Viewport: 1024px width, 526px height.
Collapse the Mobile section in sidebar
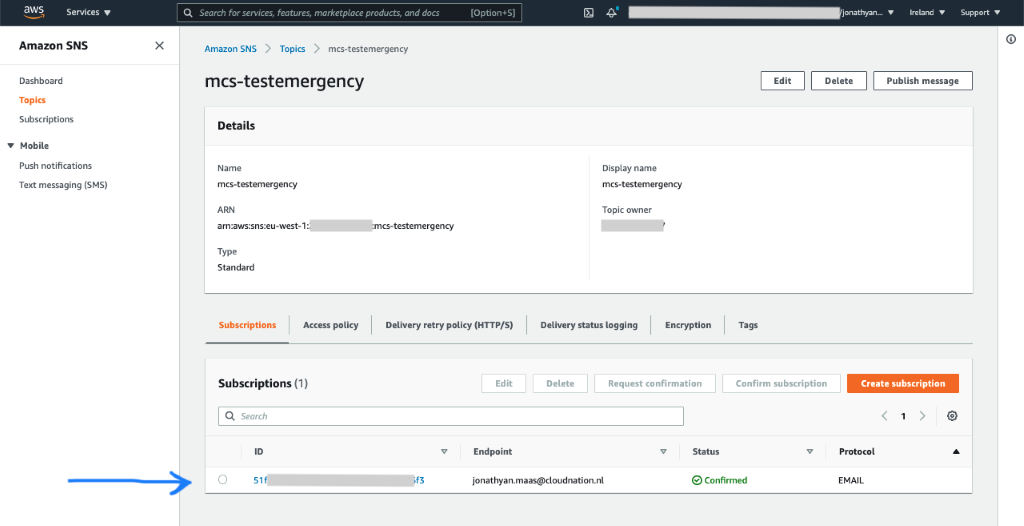point(11,146)
